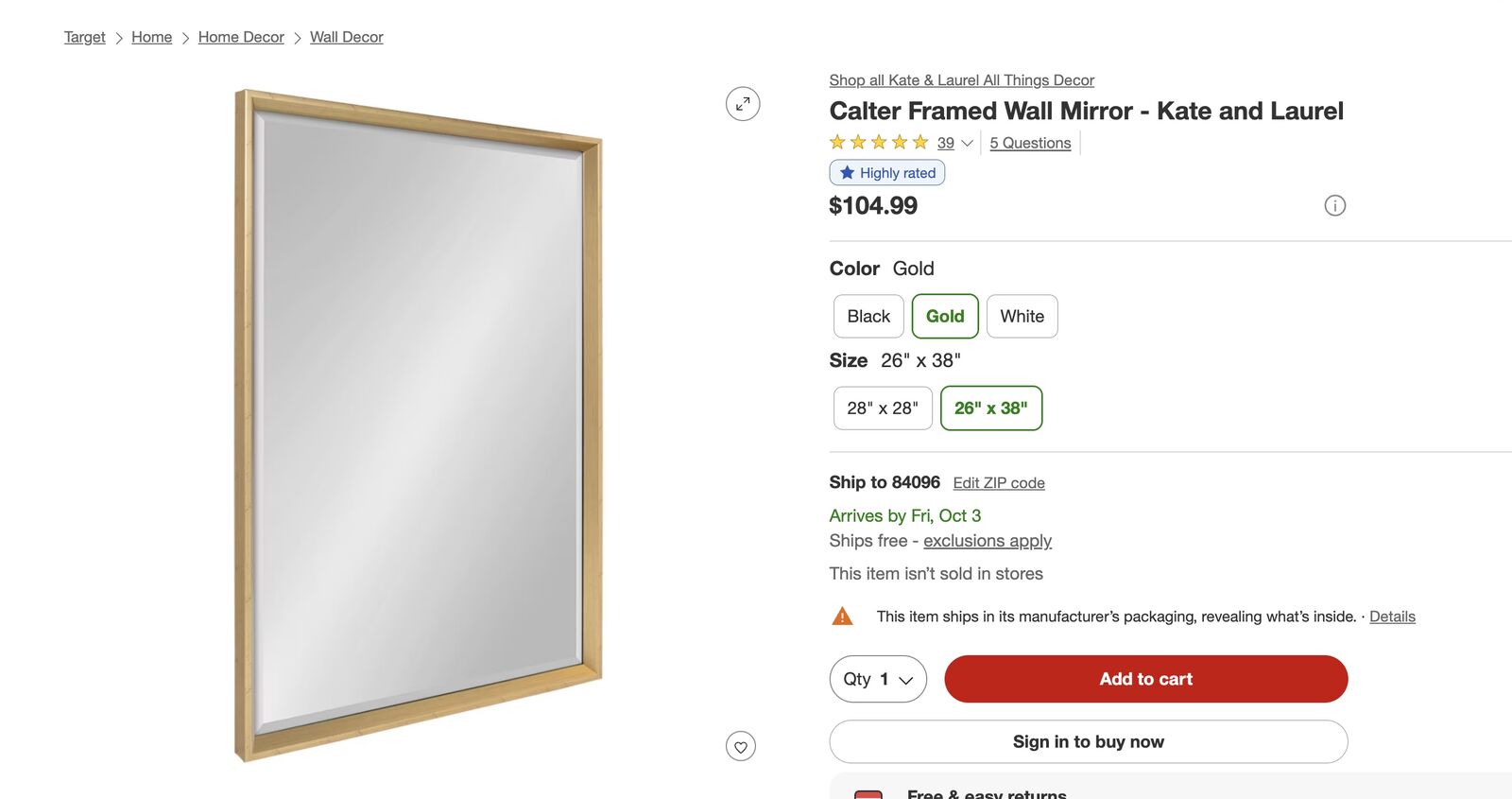Click the gold mirror product image
Screen dimensions: 1512x799
418,426
